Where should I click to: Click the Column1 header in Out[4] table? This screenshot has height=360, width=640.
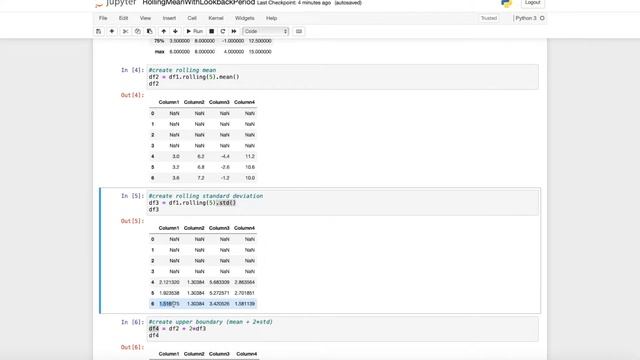pos(169,102)
